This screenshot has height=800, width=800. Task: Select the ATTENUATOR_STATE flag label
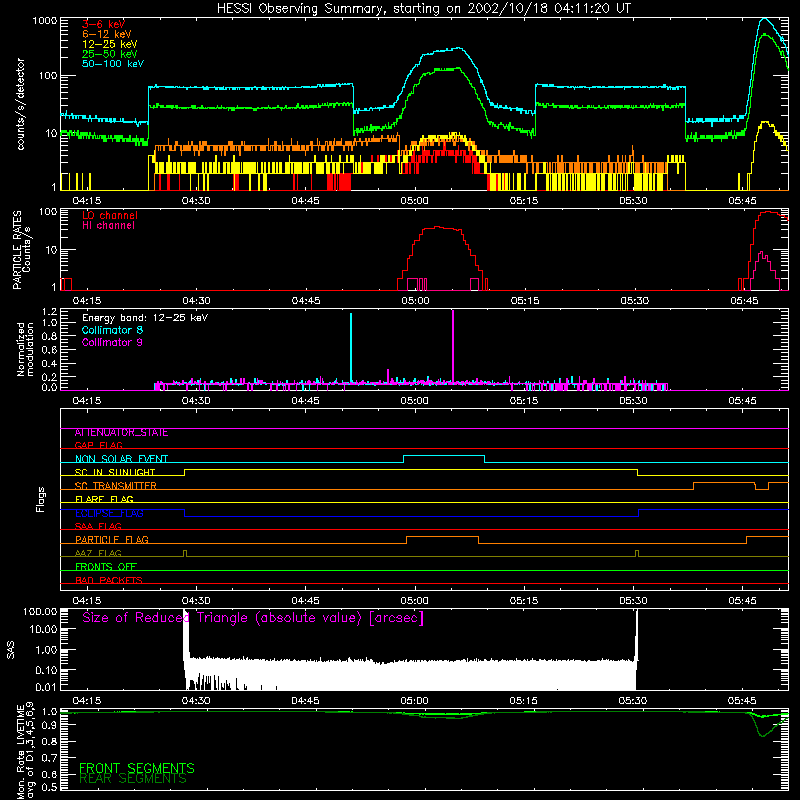[121, 433]
